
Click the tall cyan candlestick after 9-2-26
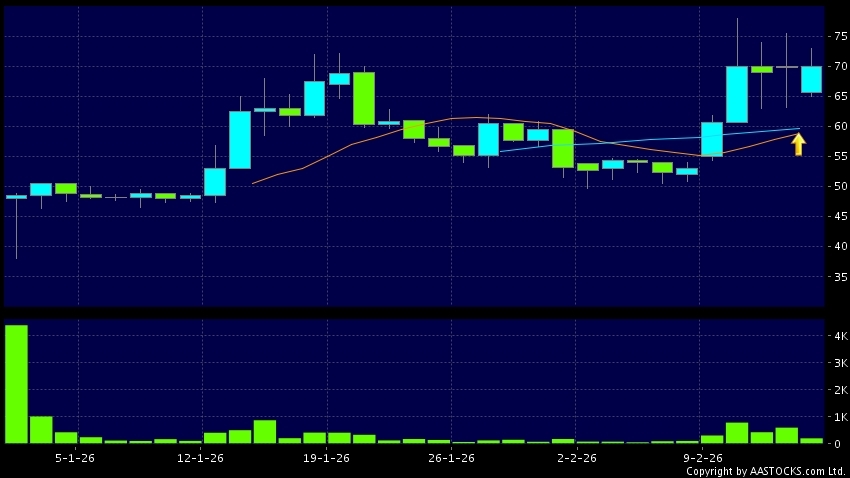(x=737, y=94)
